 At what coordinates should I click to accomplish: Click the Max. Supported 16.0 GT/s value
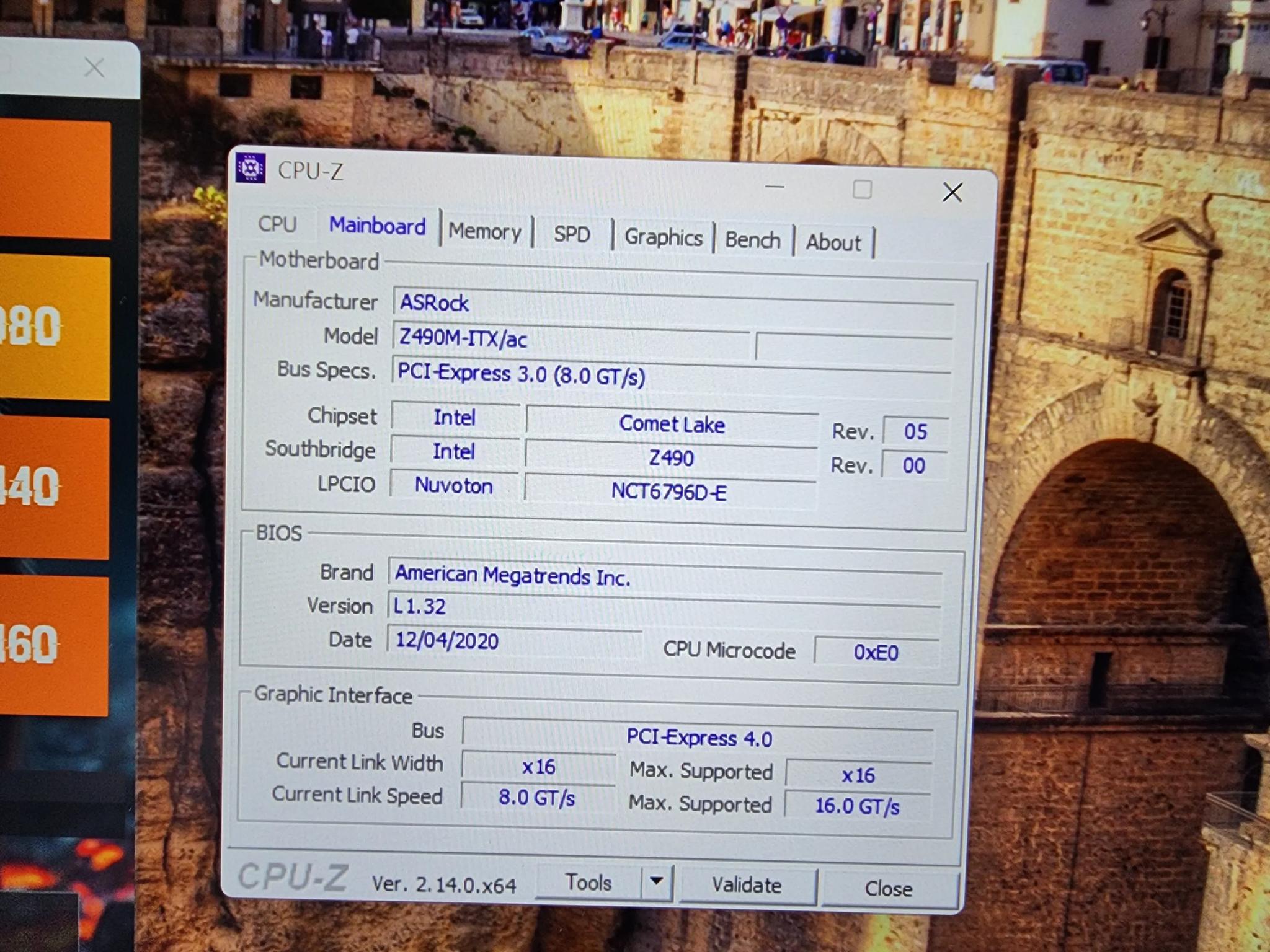(x=857, y=806)
